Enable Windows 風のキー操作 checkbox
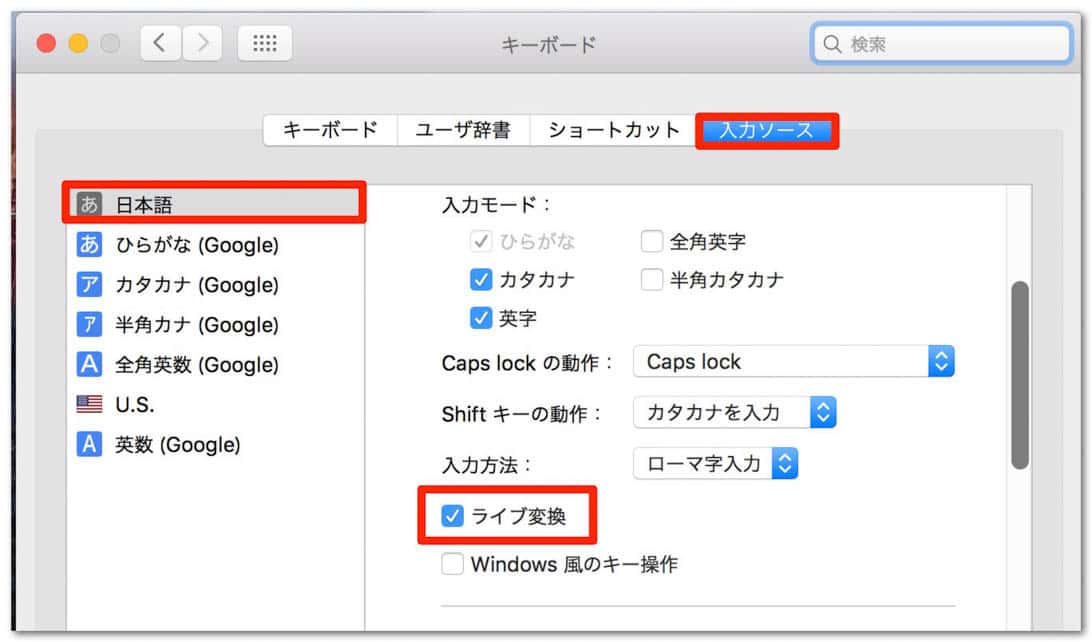 [452, 563]
